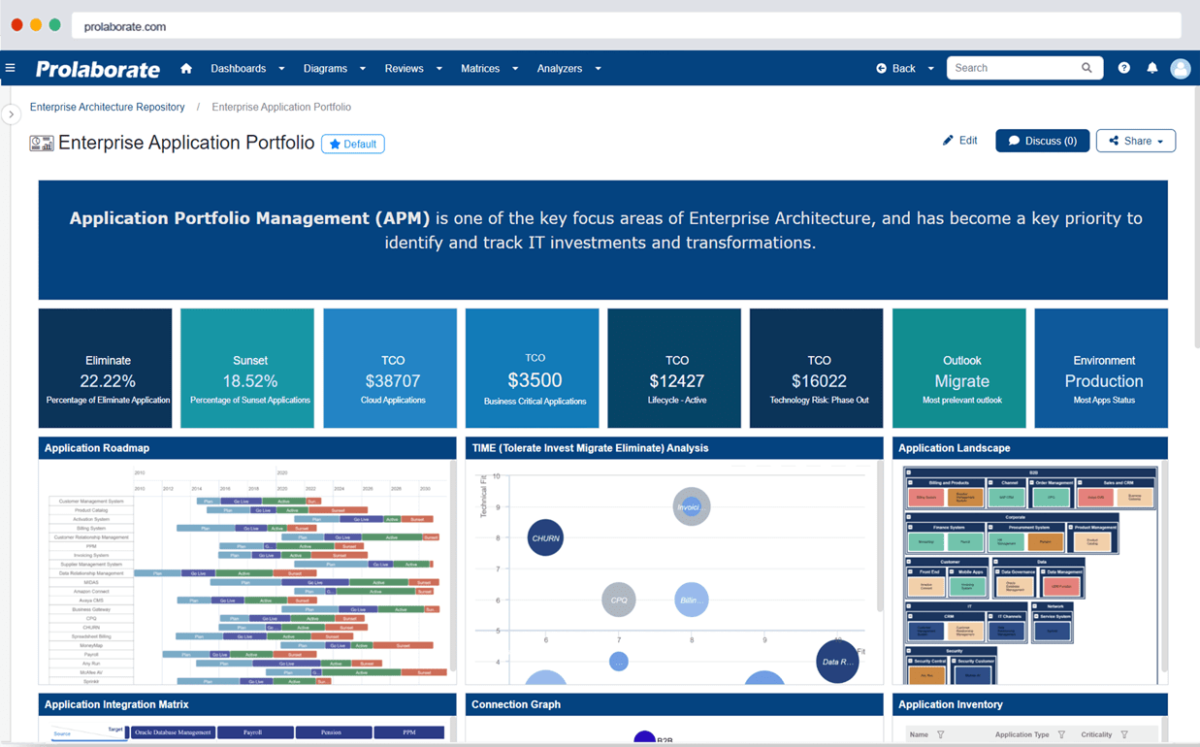Open the help question mark icon
Viewport: 1200px width, 747px height.
[1124, 68]
